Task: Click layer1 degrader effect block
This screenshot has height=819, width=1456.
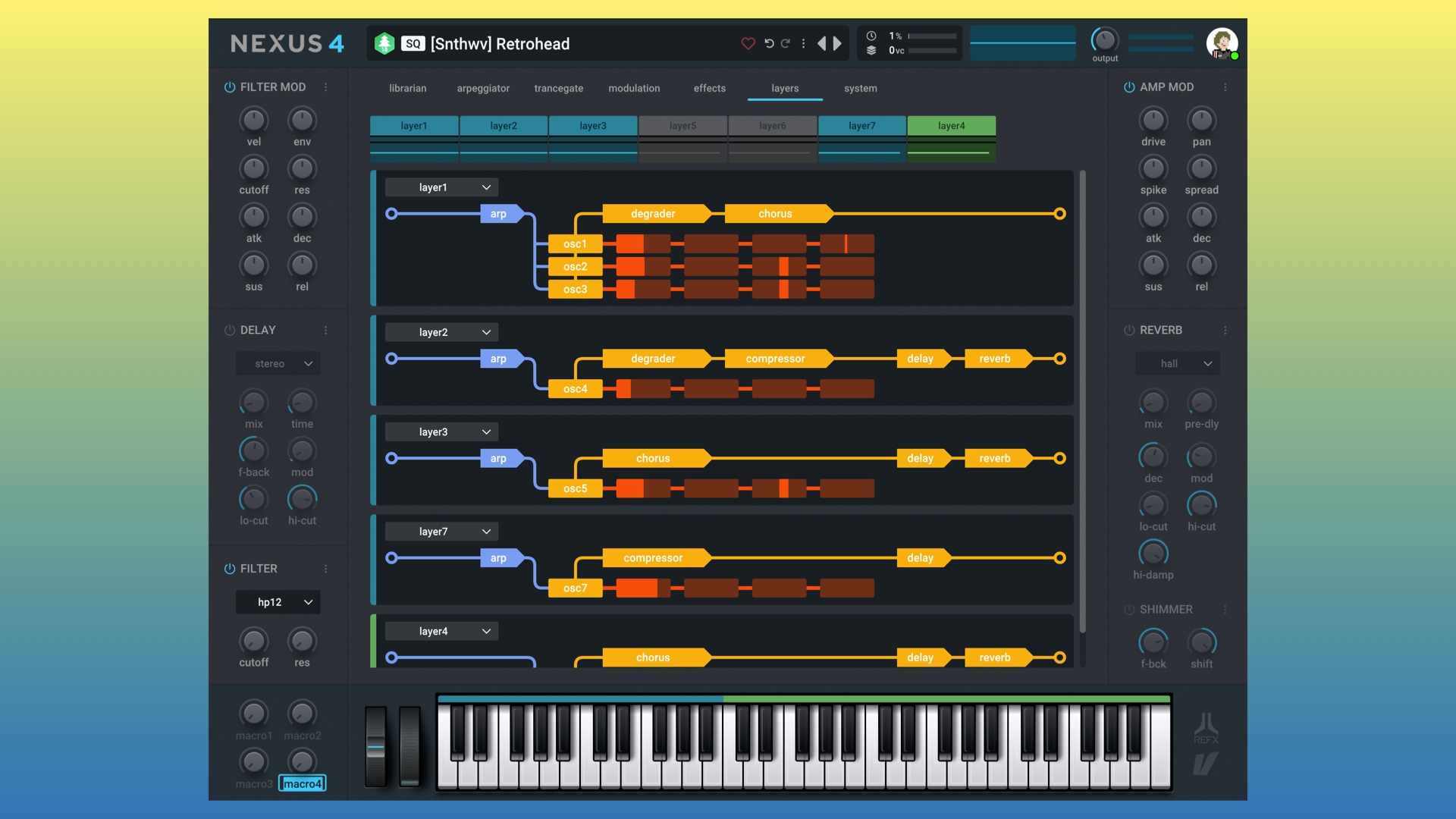Action: (657, 214)
